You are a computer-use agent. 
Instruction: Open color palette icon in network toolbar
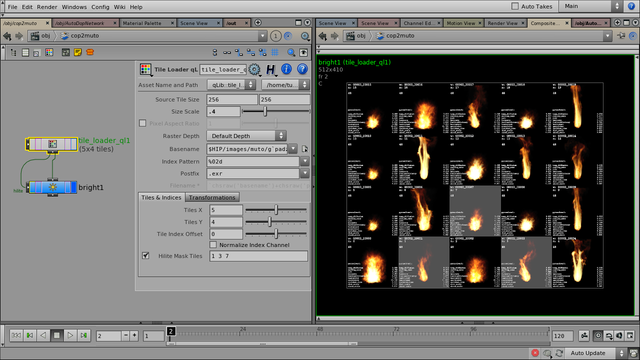(x=49, y=52)
